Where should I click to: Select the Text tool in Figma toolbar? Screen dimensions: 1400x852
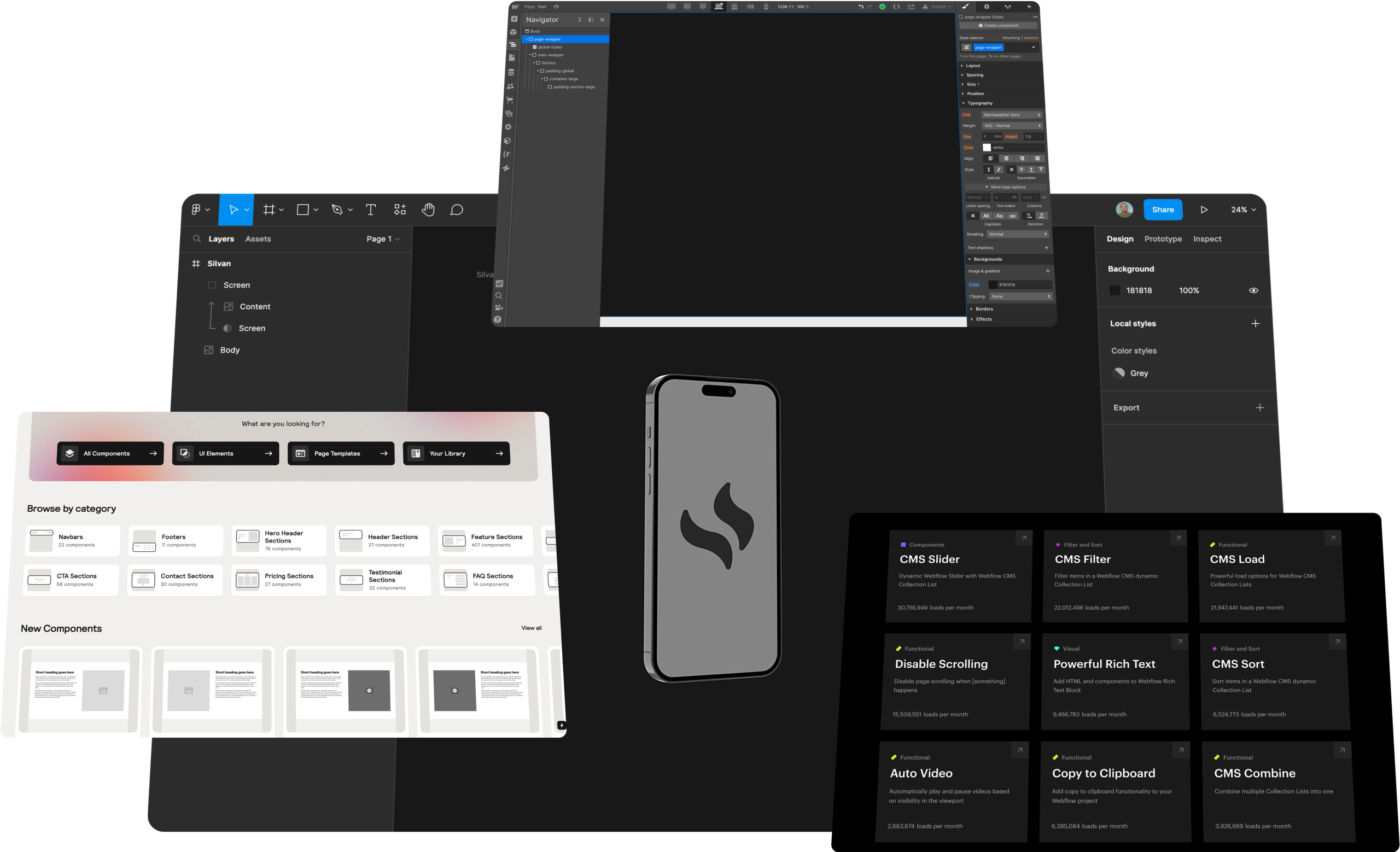click(x=370, y=209)
